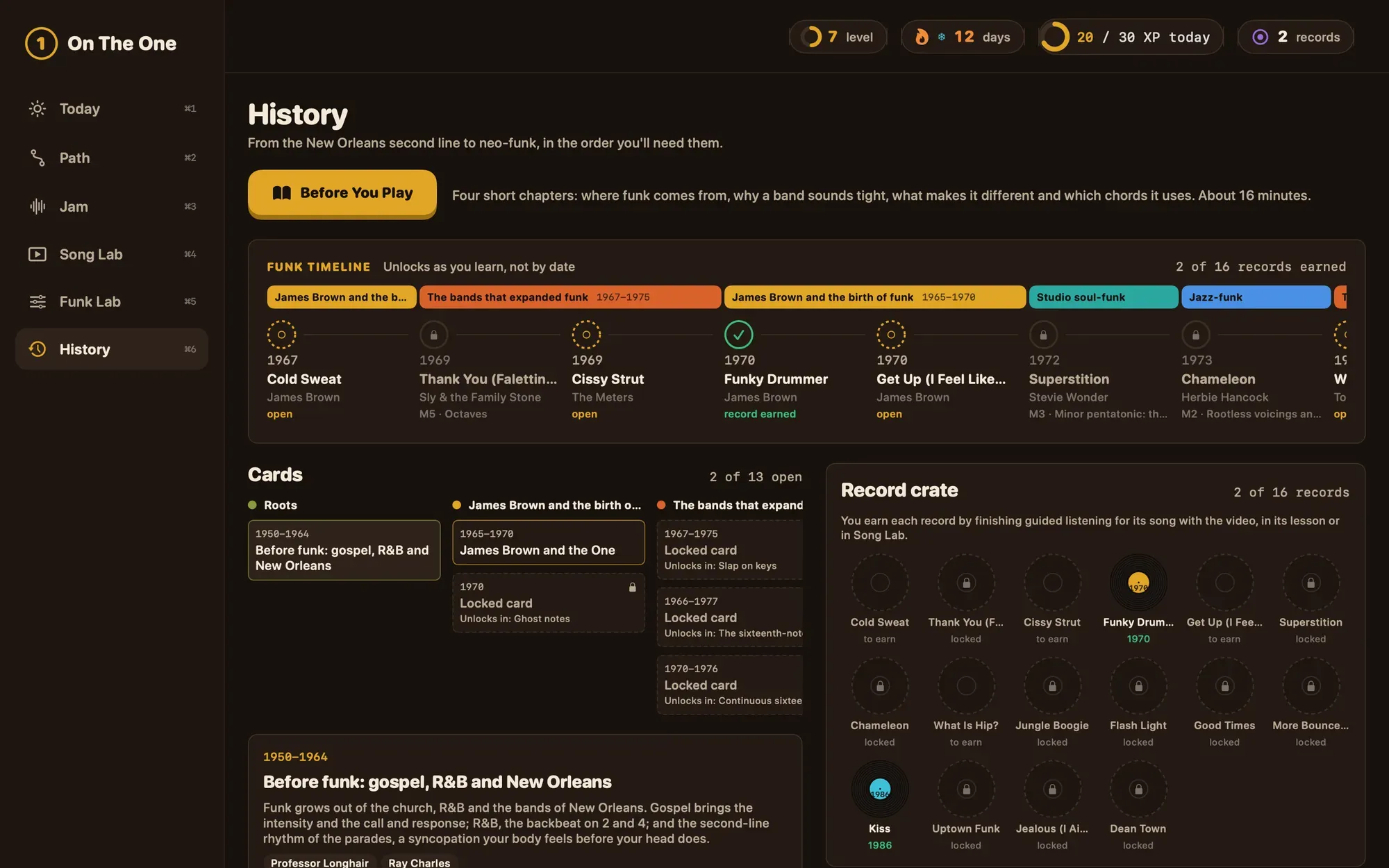This screenshot has height=868, width=1389.
Task: Open the Before funk: gospel, R&B card
Action: [344, 550]
